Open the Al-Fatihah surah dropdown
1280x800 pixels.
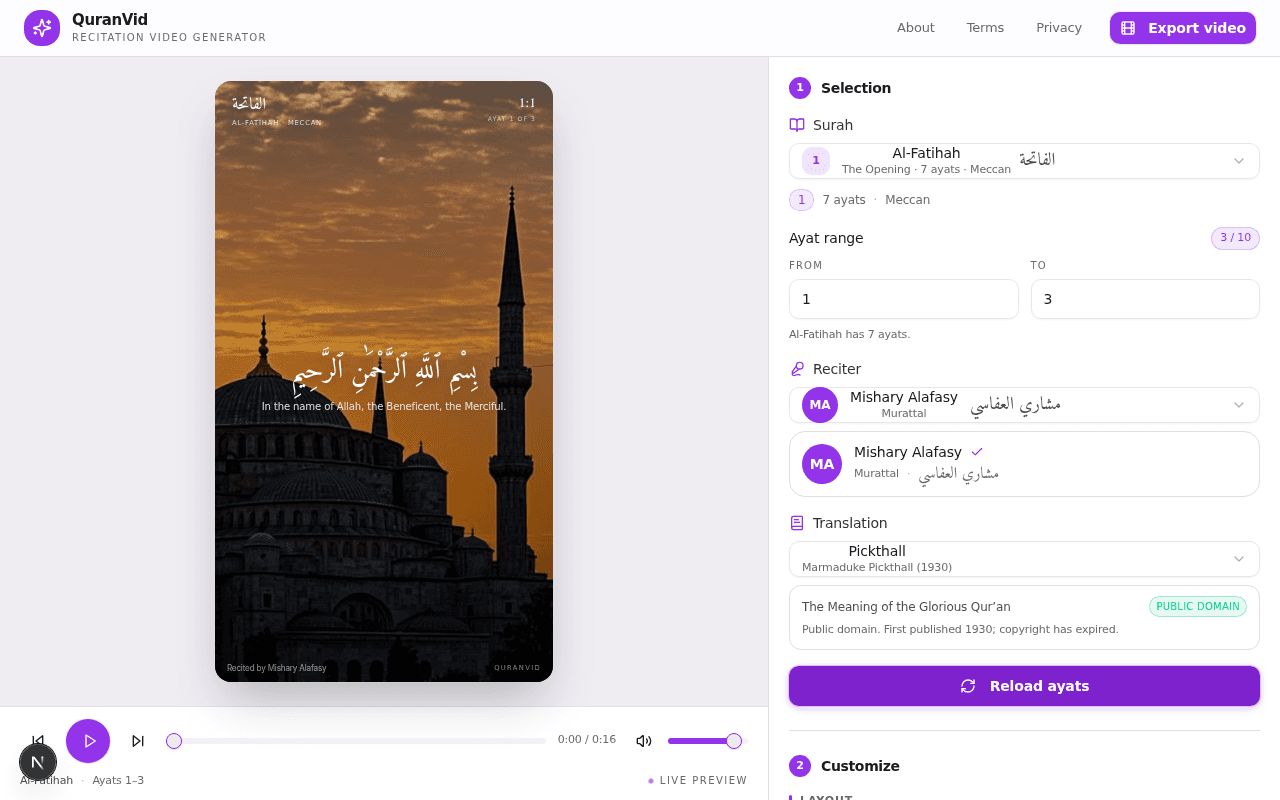tap(1024, 161)
